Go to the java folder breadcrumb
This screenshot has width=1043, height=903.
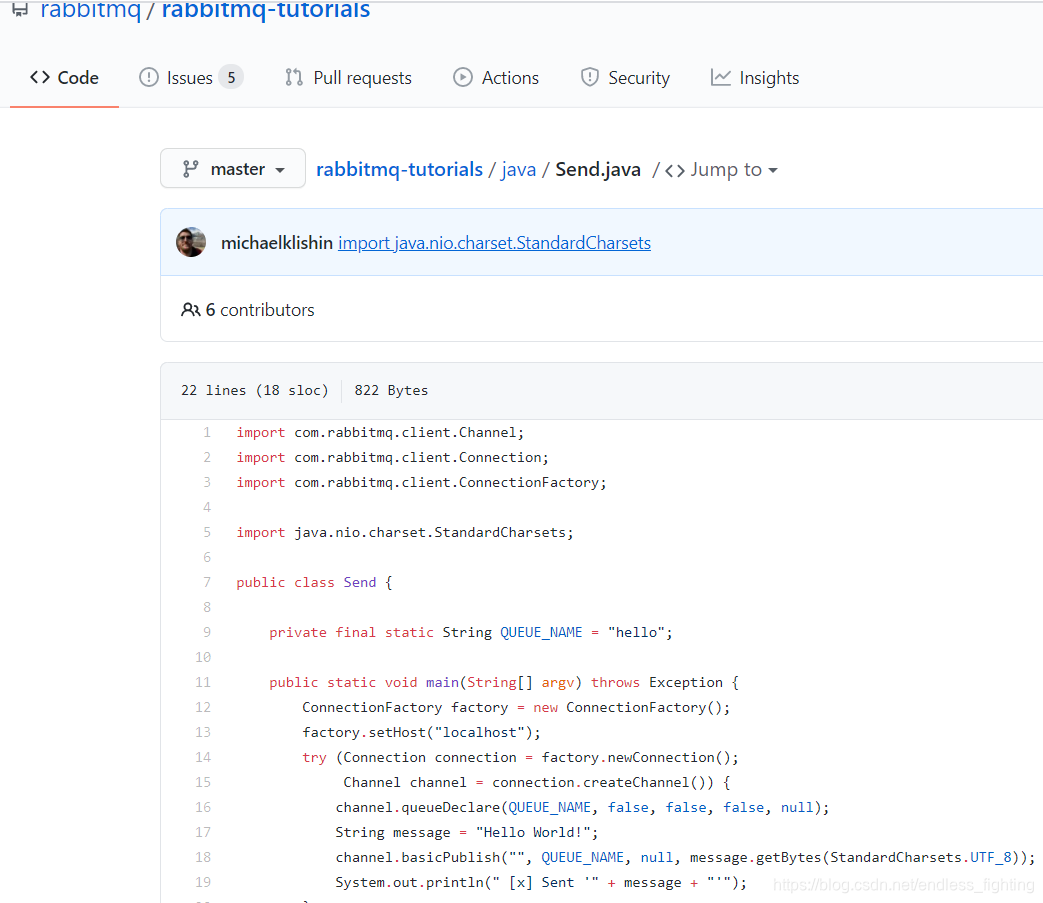[518, 170]
